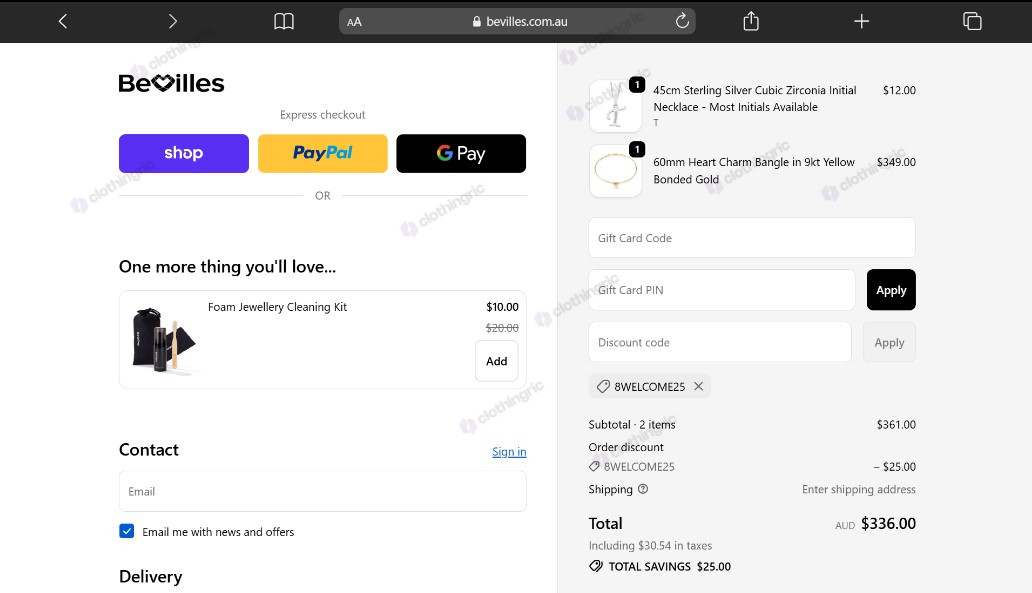
Task: Click the 8WELCOME25 tag chip icon
Action: click(603, 386)
